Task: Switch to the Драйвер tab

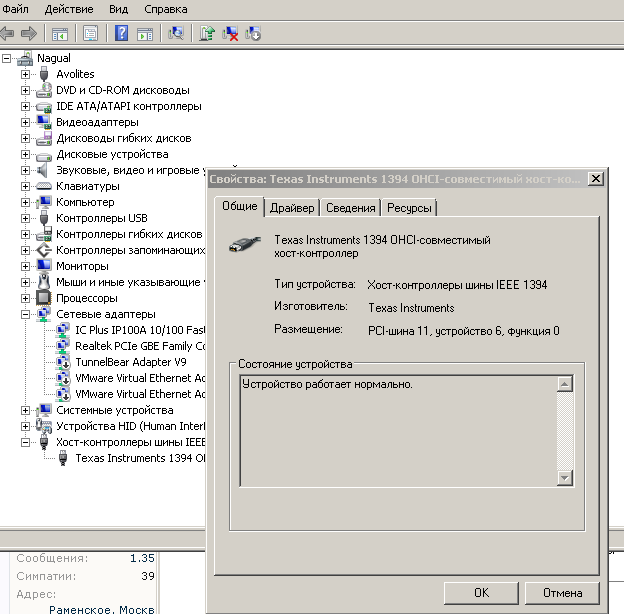Action: click(292, 208)
